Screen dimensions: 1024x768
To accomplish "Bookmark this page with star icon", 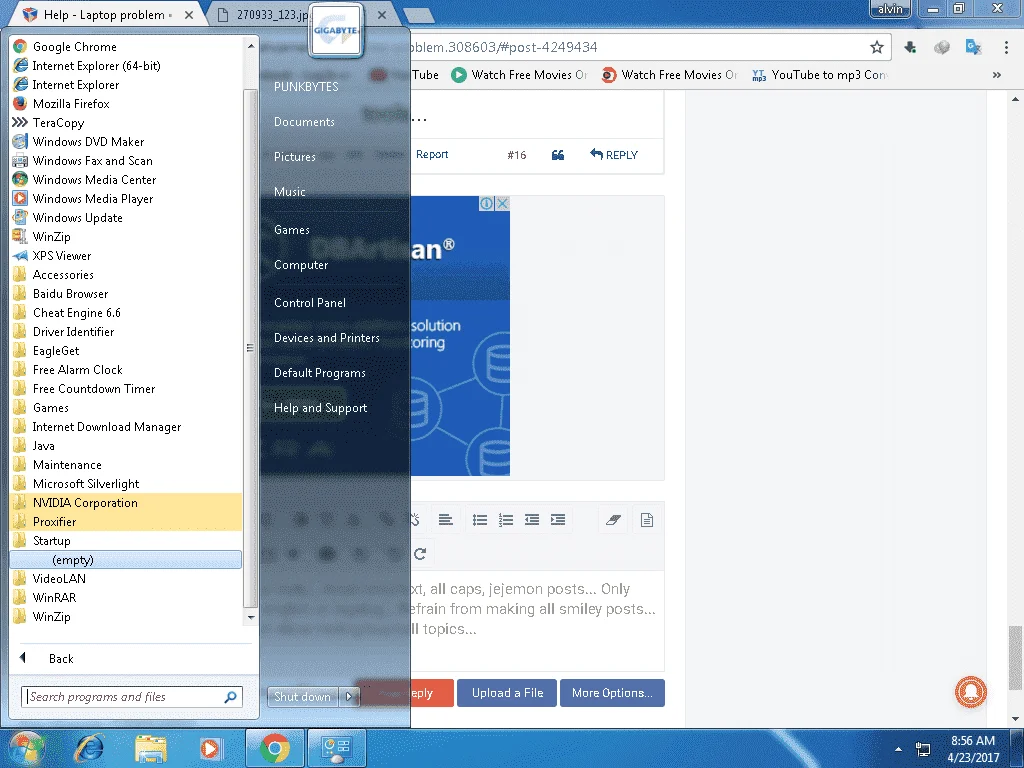I will click(876, 47).
